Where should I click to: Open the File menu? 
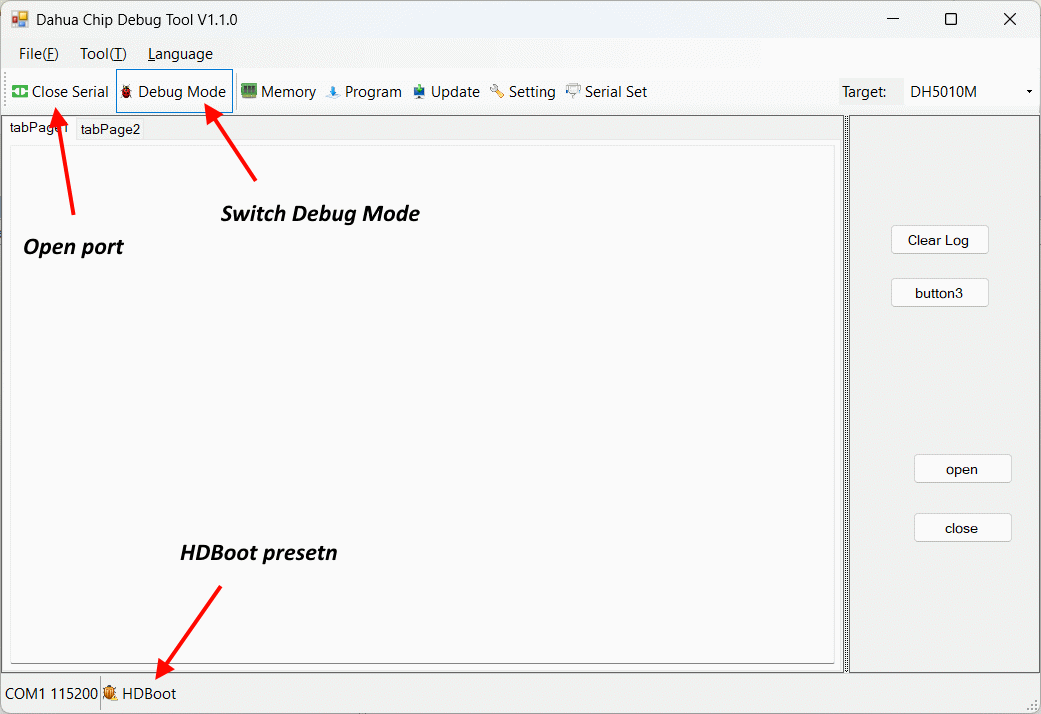coord(38,54)
